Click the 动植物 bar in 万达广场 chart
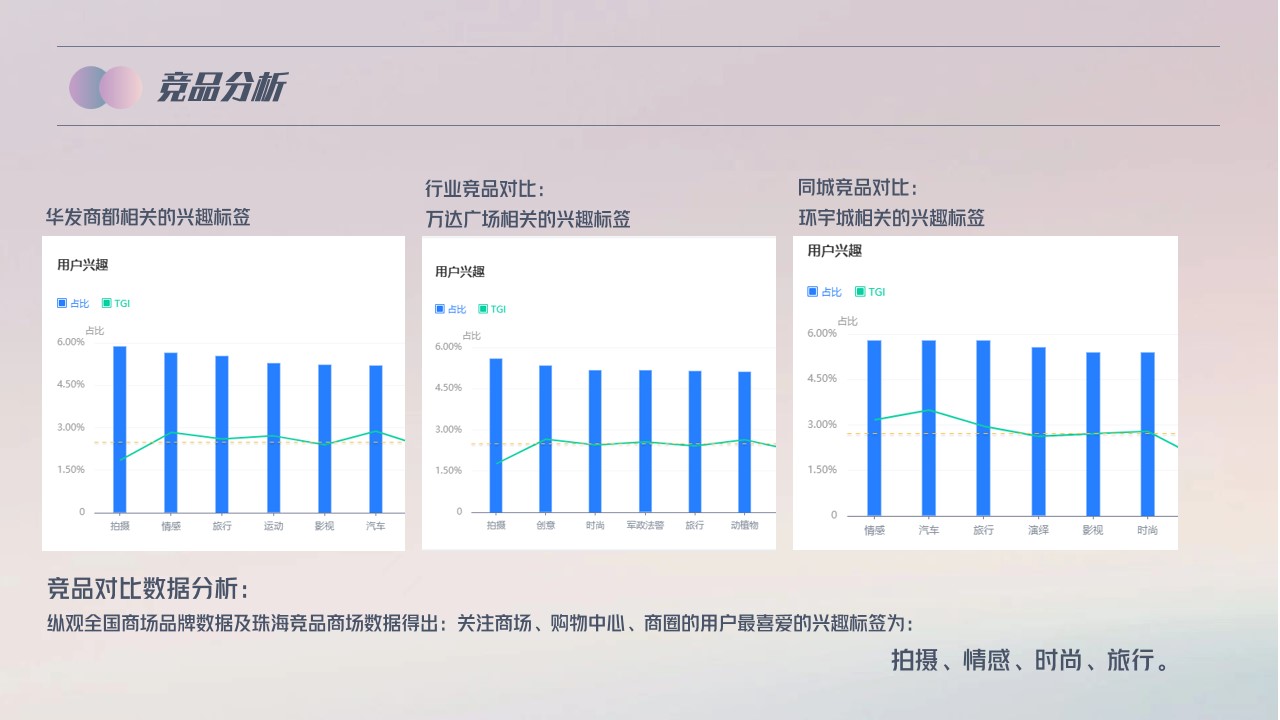 (744, 442)
